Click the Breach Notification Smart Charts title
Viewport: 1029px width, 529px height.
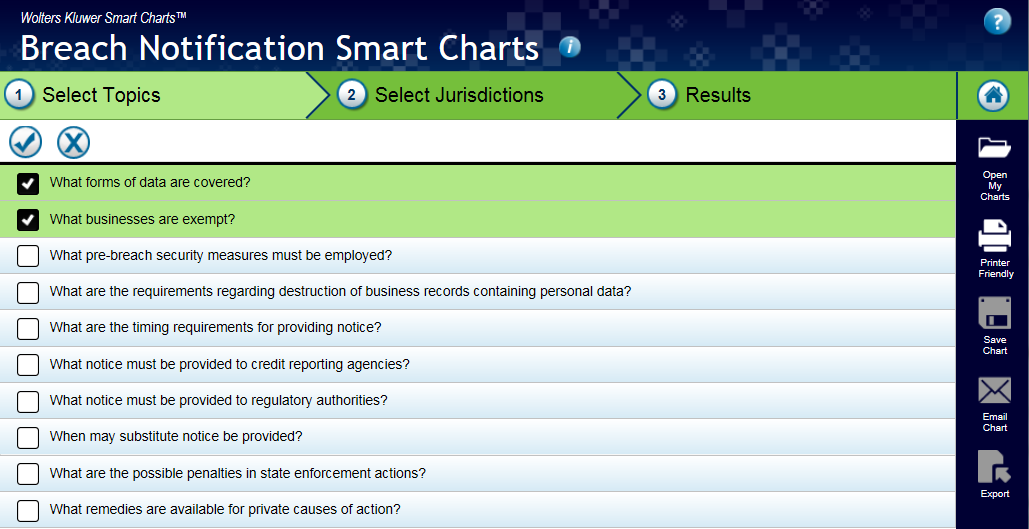click(280, 48)
